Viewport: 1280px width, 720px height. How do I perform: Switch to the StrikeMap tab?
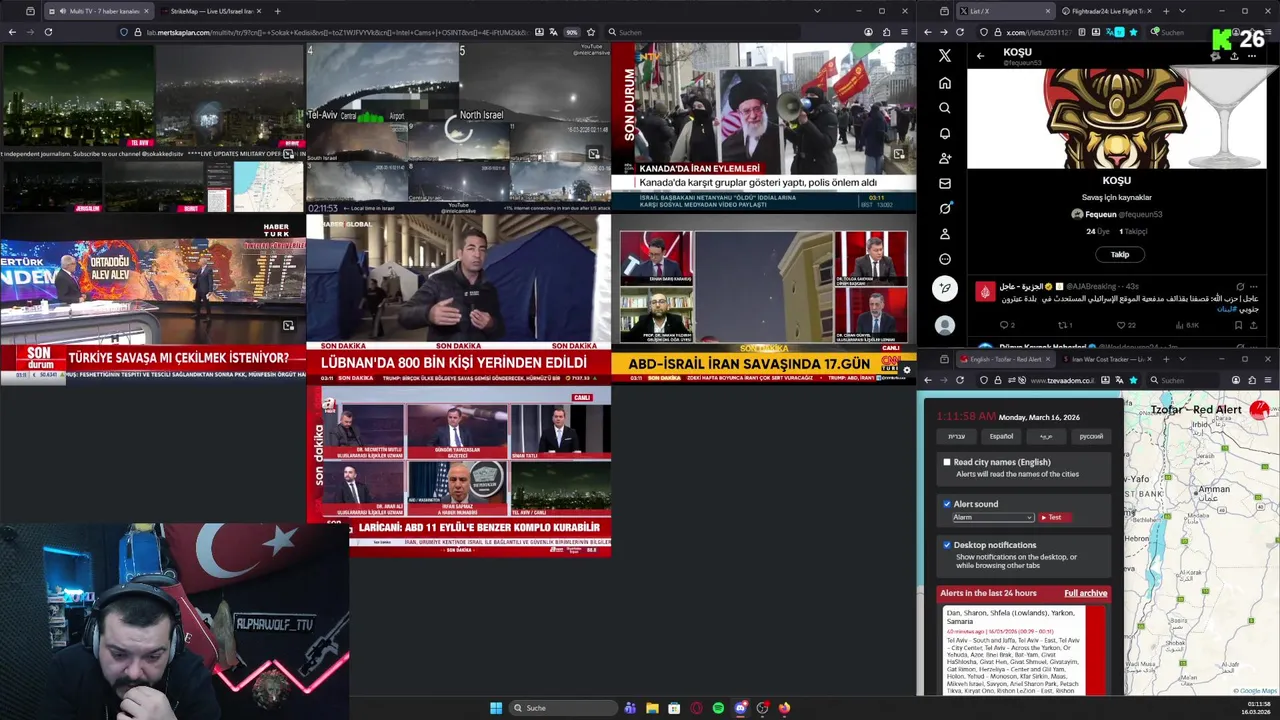211,11
